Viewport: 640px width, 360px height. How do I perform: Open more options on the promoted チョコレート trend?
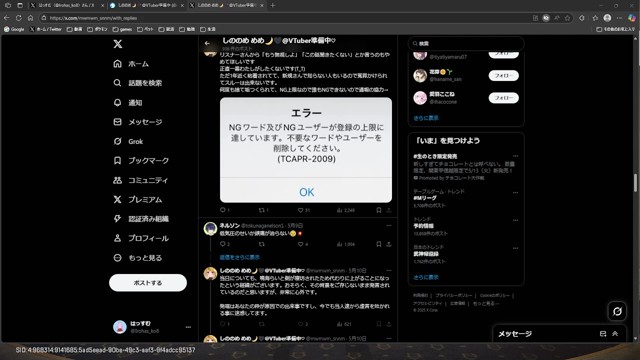pos(516,156)
